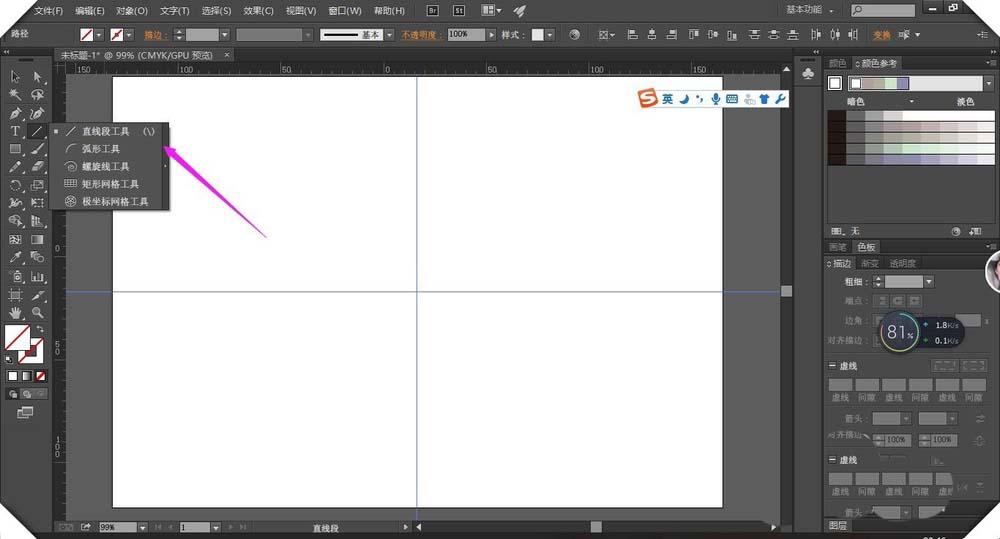Set color mode to None
1000x539 pixels.
(41, 376)
